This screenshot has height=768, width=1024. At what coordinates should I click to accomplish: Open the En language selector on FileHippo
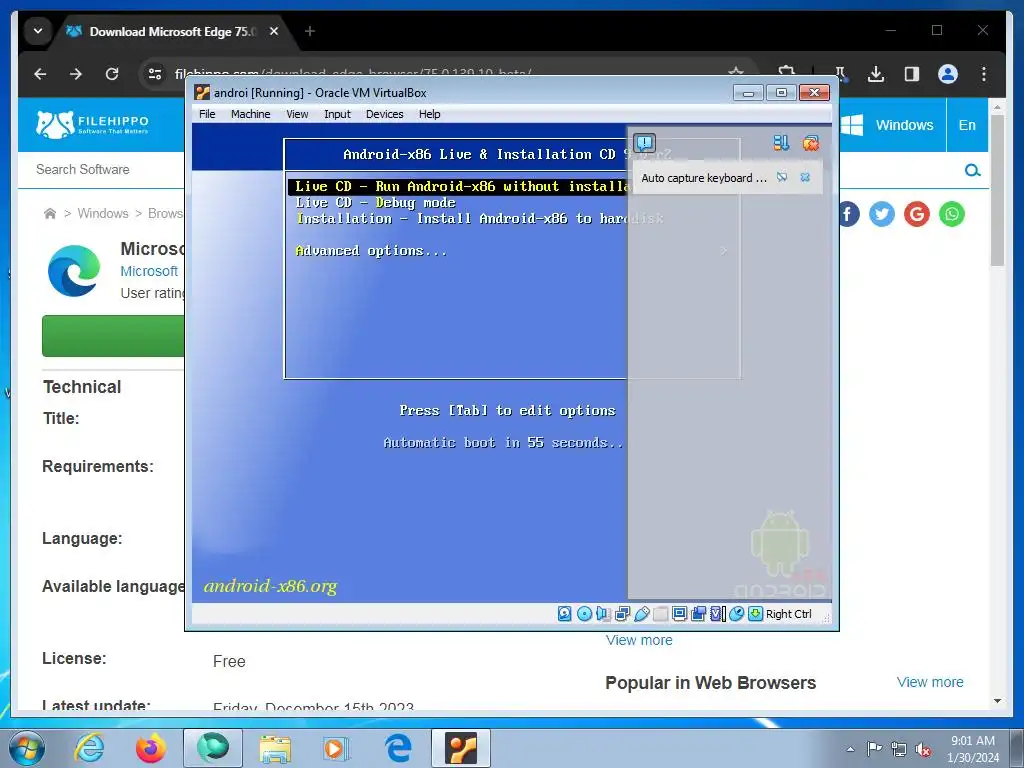tap(967, 125)
